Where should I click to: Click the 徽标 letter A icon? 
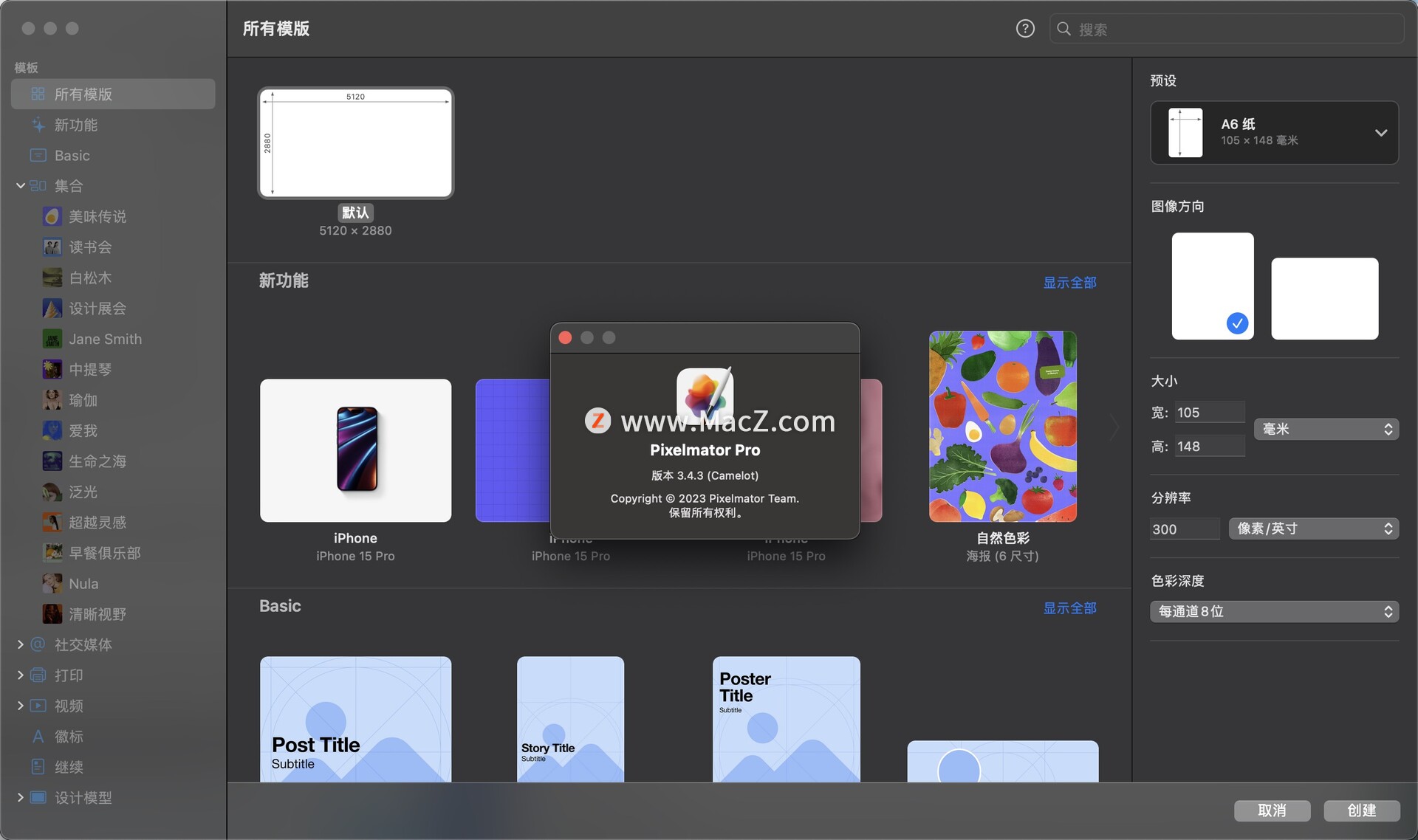point(38,737)
